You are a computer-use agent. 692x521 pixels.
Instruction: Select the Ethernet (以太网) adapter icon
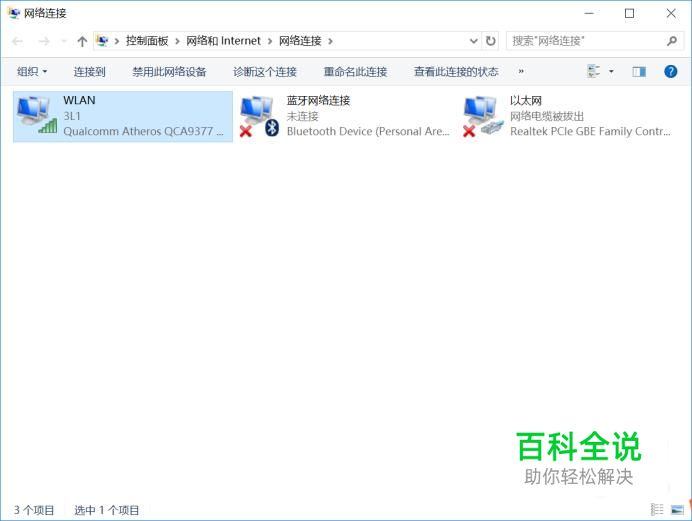(x=483, y=116)
